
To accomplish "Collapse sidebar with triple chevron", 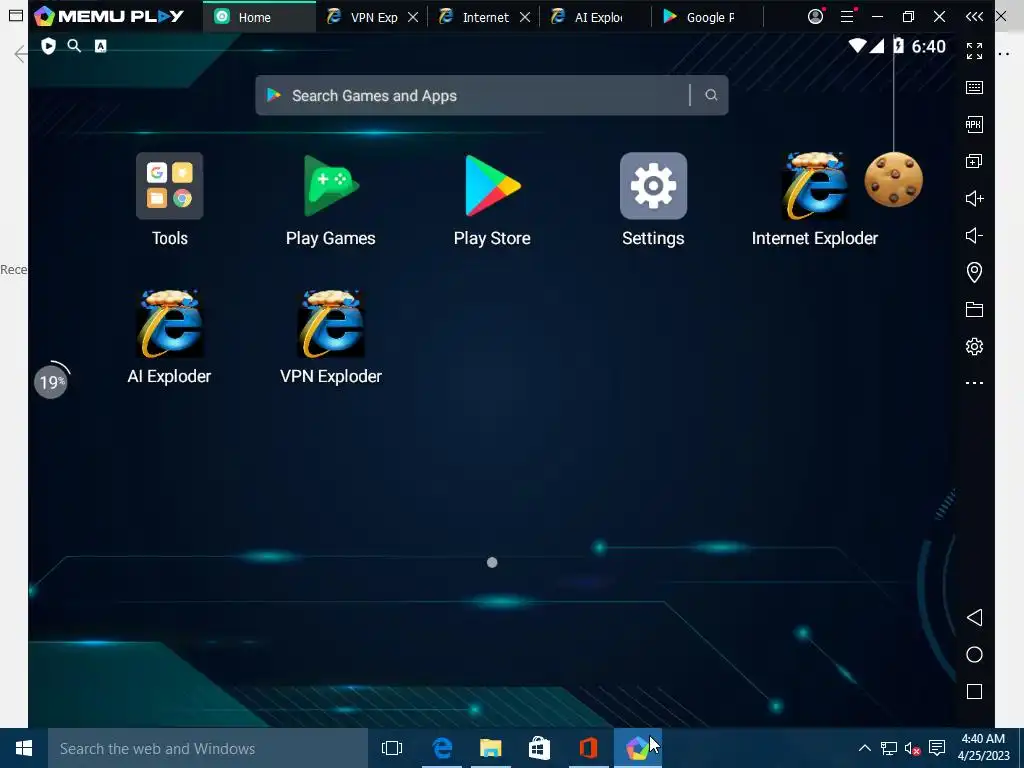I will point(974,16).
